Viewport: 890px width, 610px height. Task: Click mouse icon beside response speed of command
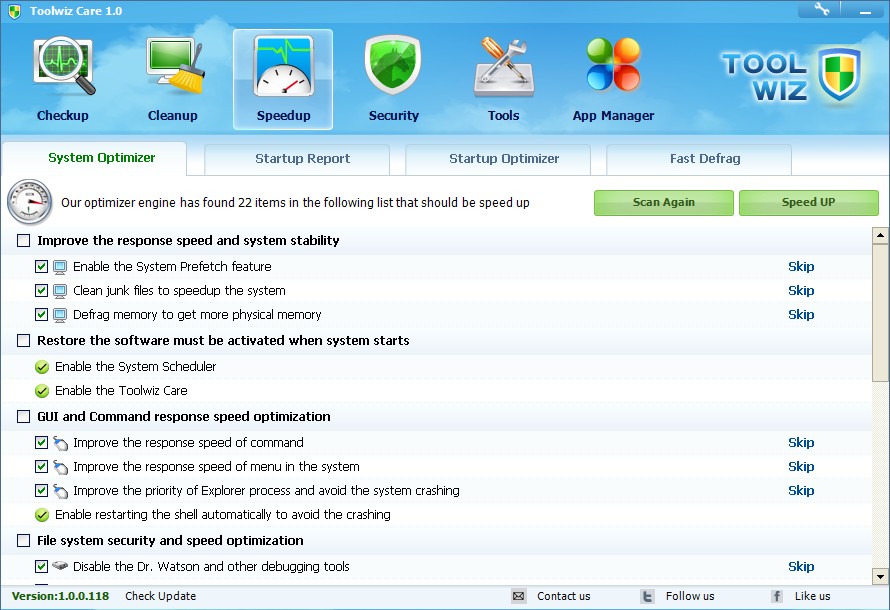point(60,443)
